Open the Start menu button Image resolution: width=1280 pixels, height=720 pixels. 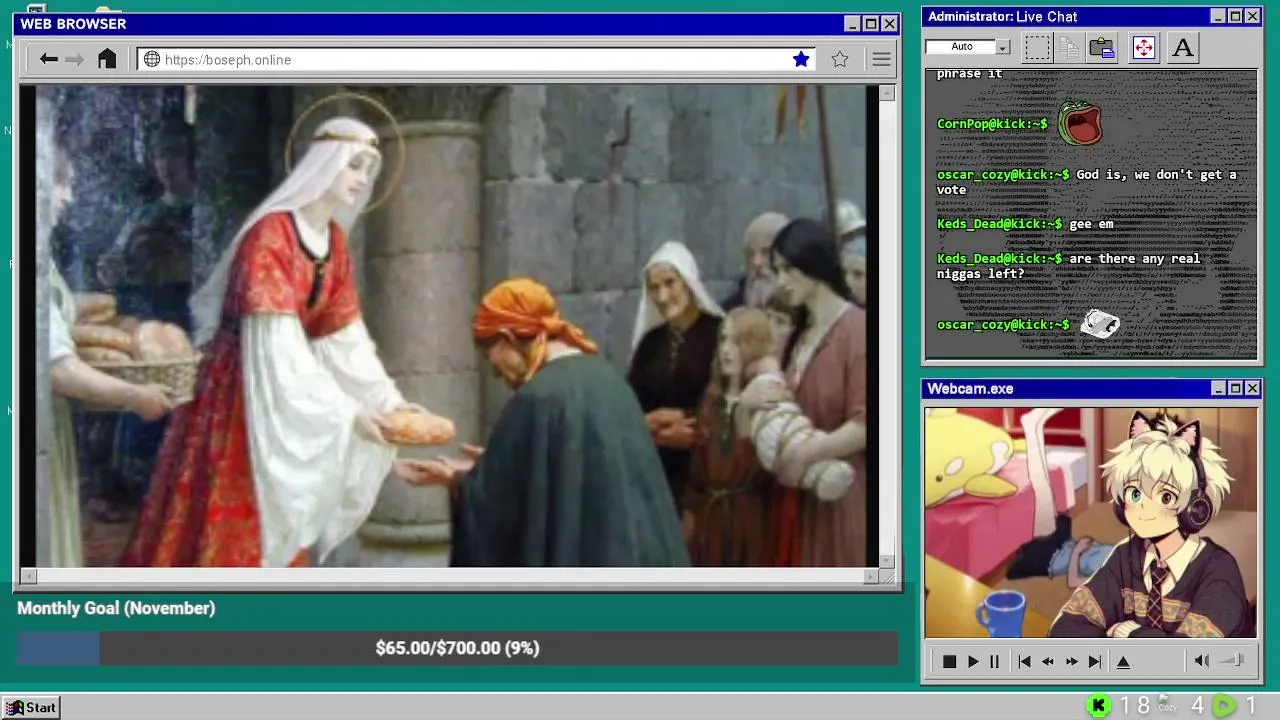[x=31, y=707]
